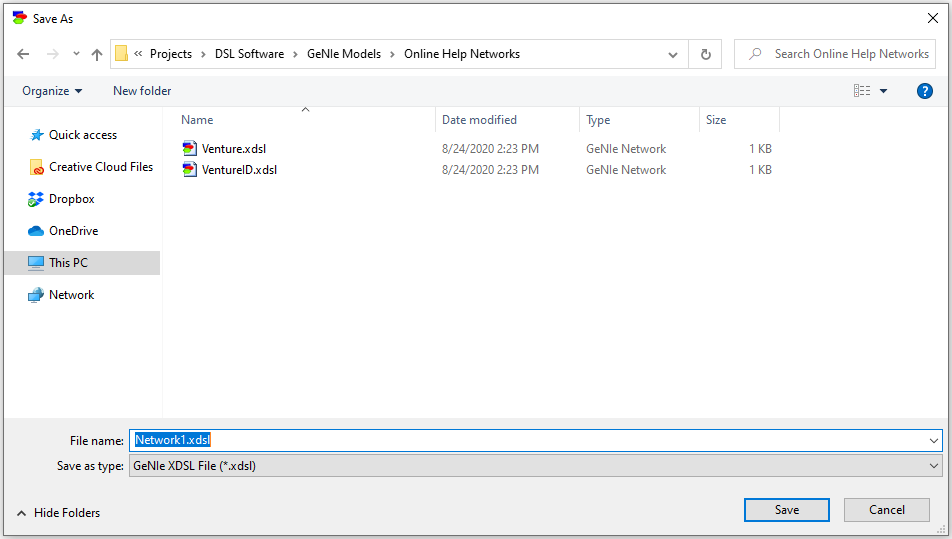This screenshot has width=952, height=539.
Task: Open Network in navigation pane
Action: click(72, 295)
